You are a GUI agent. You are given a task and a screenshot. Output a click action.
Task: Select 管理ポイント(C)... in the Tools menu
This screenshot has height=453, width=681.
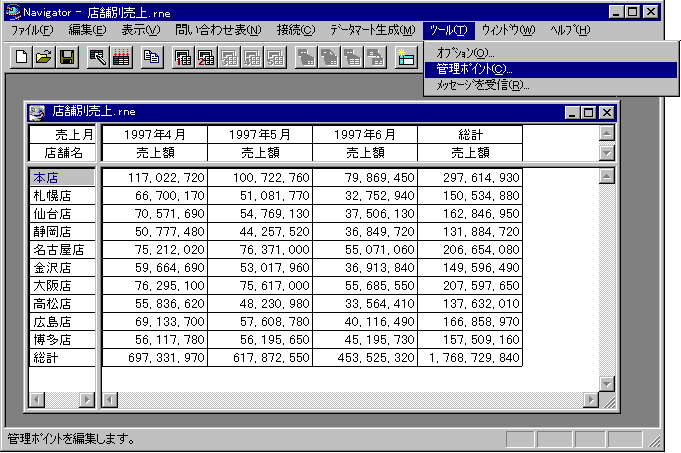(x=474, y=69)
